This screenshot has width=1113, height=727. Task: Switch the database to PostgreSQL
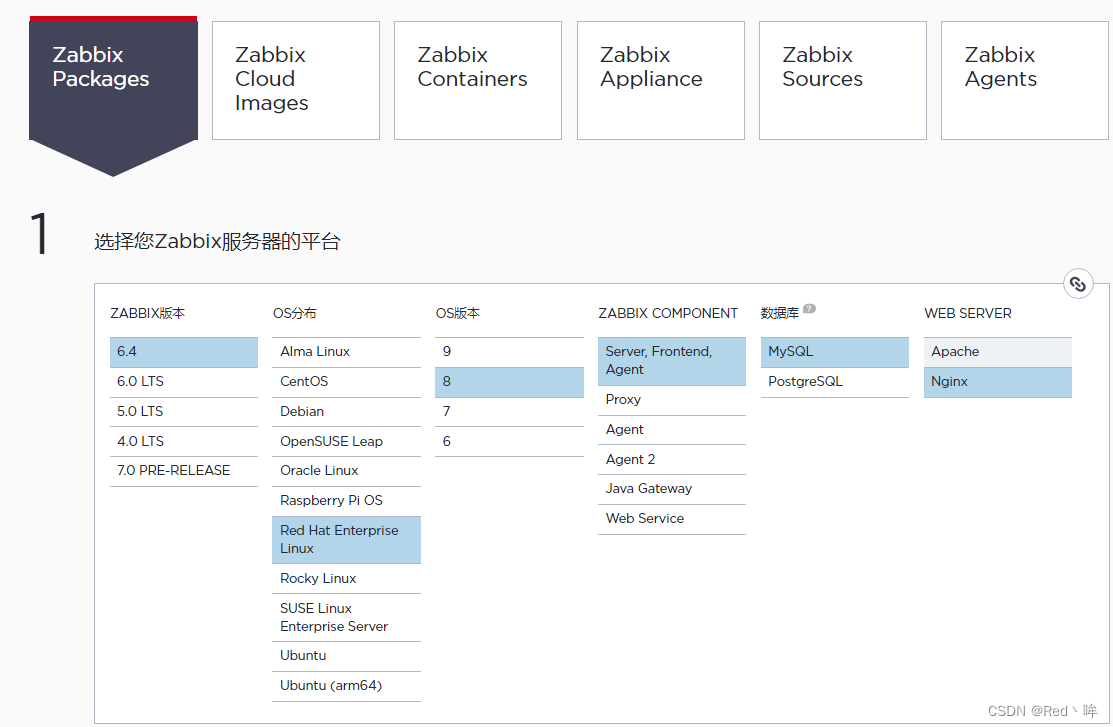834,381
